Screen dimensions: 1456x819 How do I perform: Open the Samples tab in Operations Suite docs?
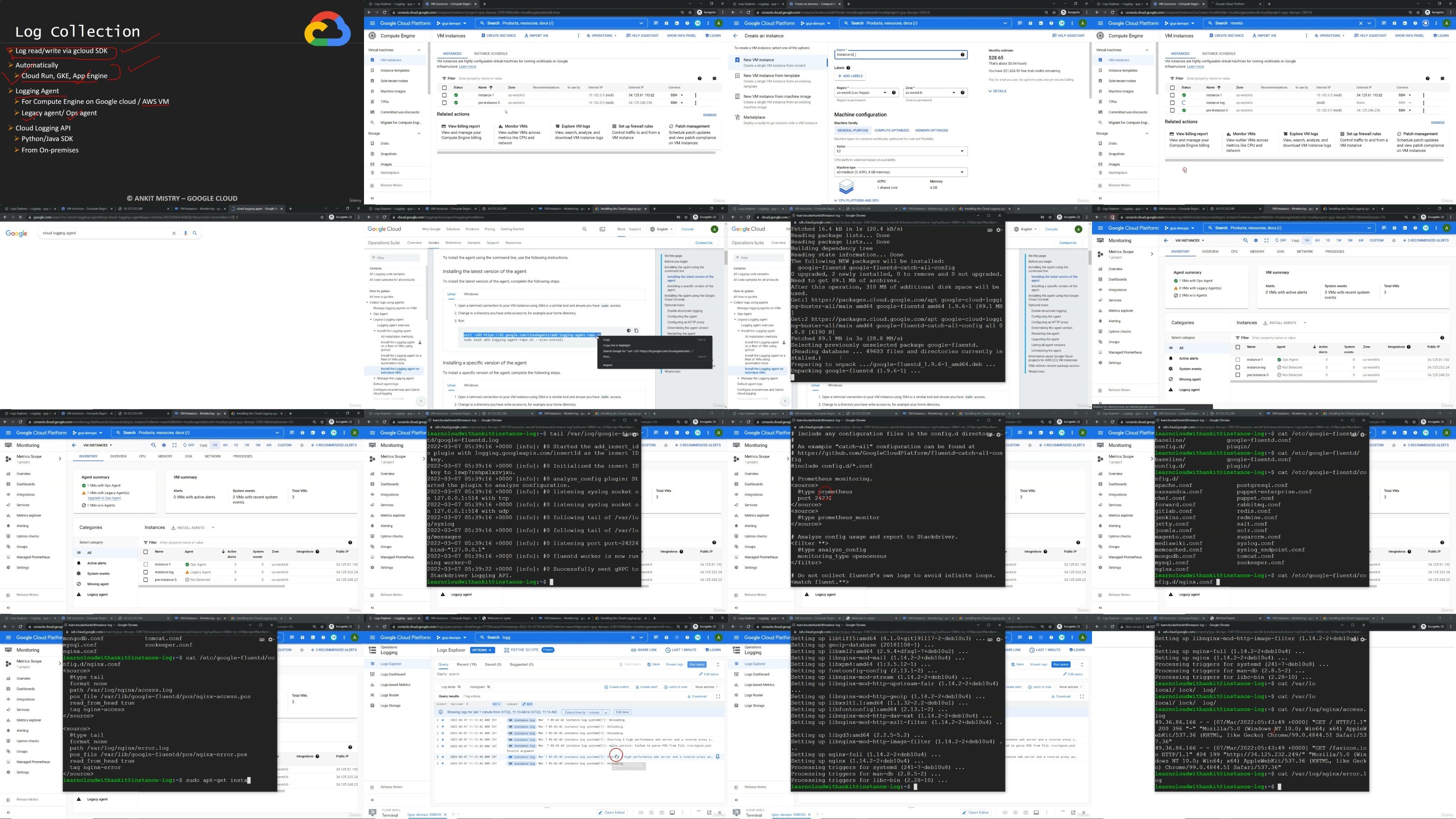click(474, 243)
